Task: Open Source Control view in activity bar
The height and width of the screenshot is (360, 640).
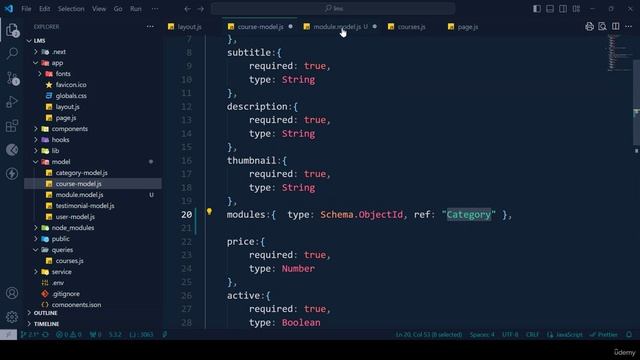Action: pyautogui.click(x=12, y=78)
